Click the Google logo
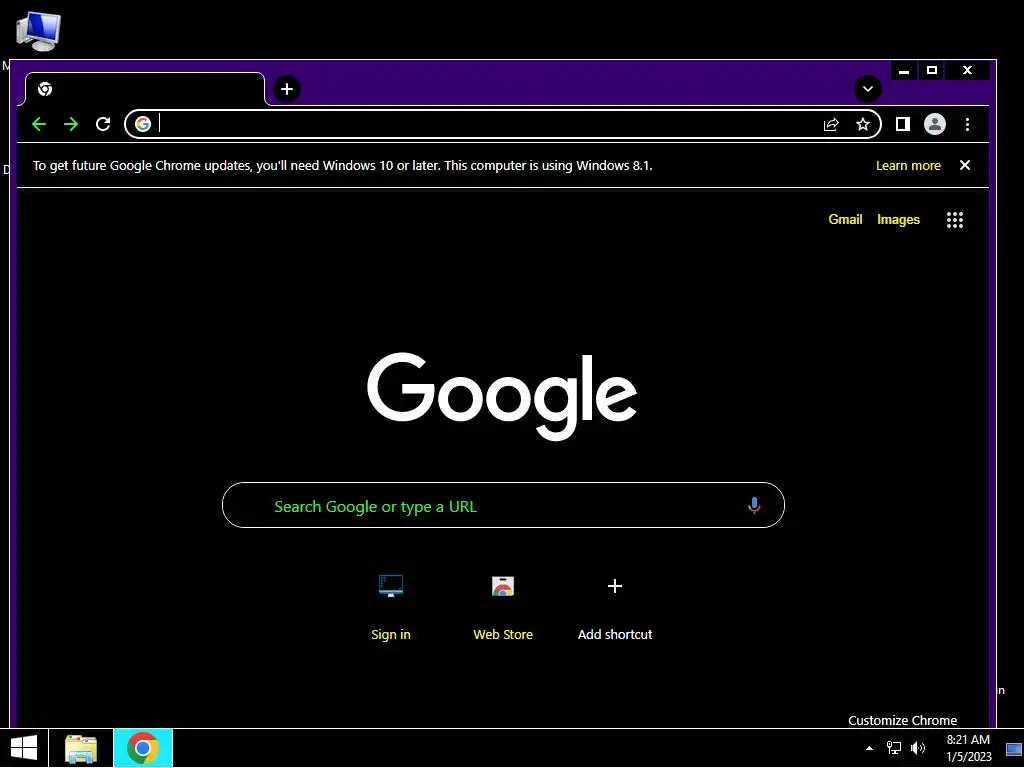Screen dimensions: 1024x768 point(502,396)
